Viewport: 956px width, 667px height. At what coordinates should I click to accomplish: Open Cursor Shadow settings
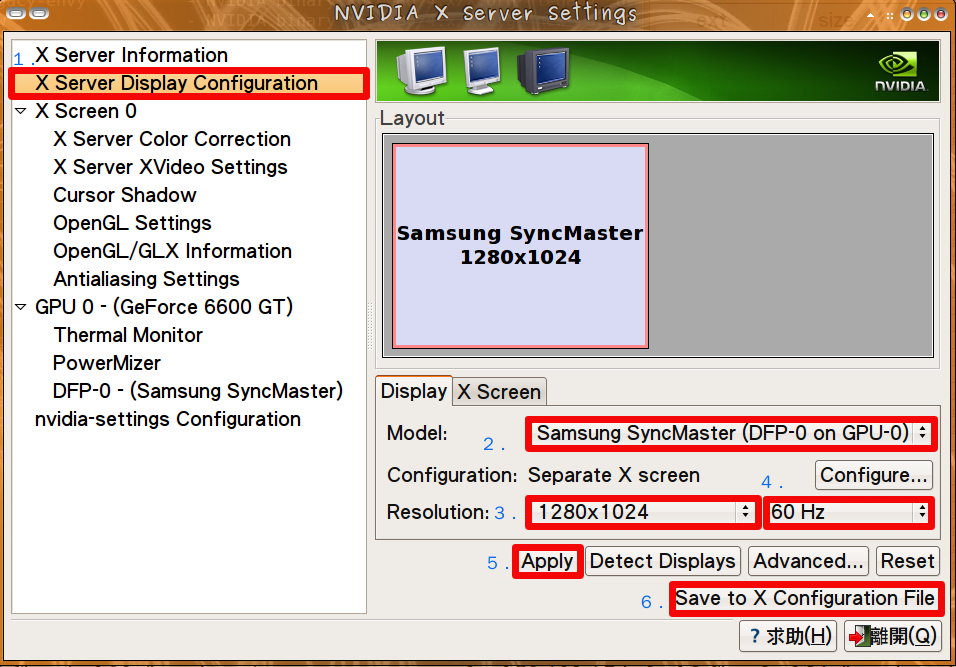click(125, 195)
